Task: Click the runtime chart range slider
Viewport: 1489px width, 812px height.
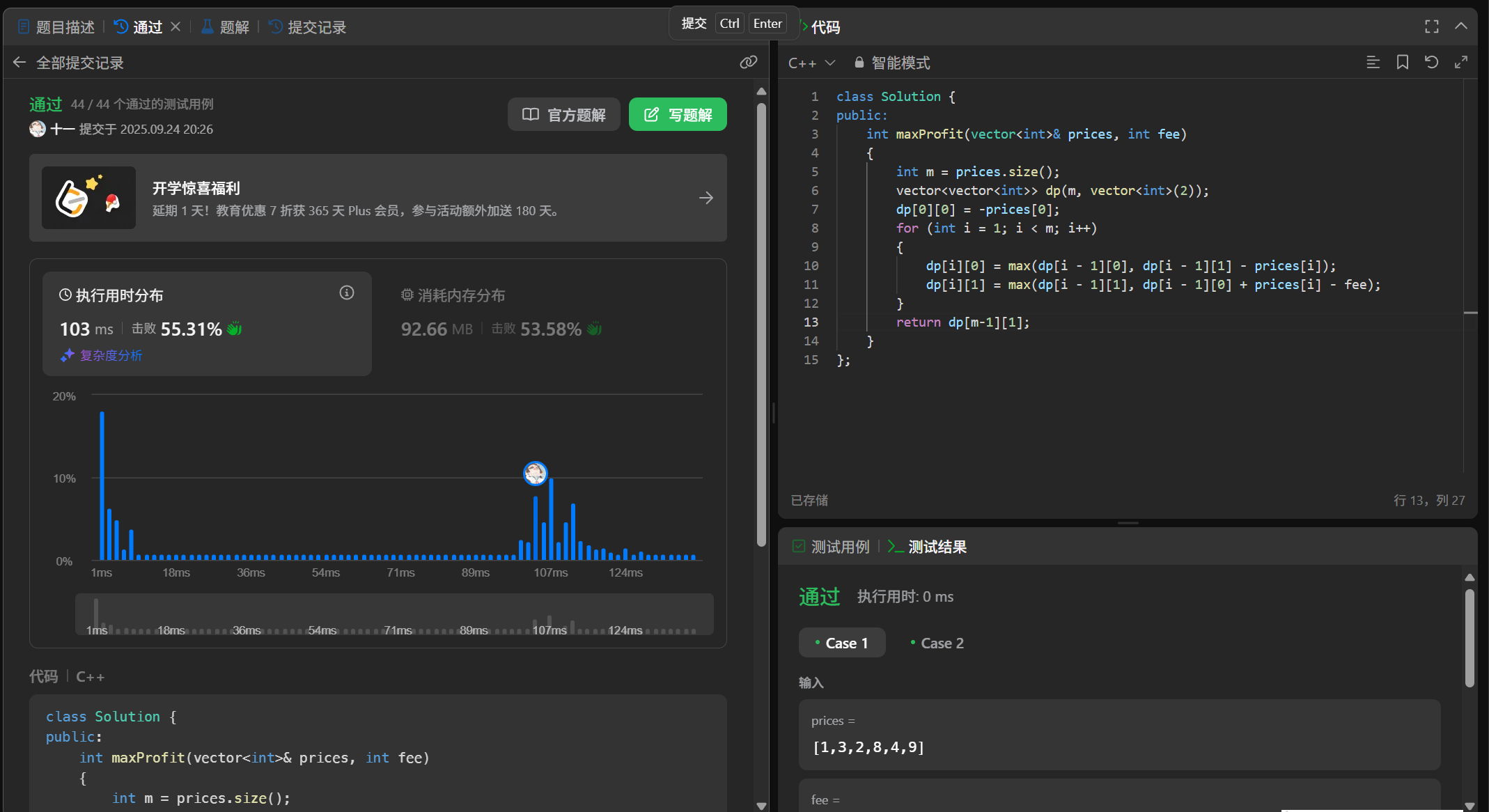Action: point(394,614)
